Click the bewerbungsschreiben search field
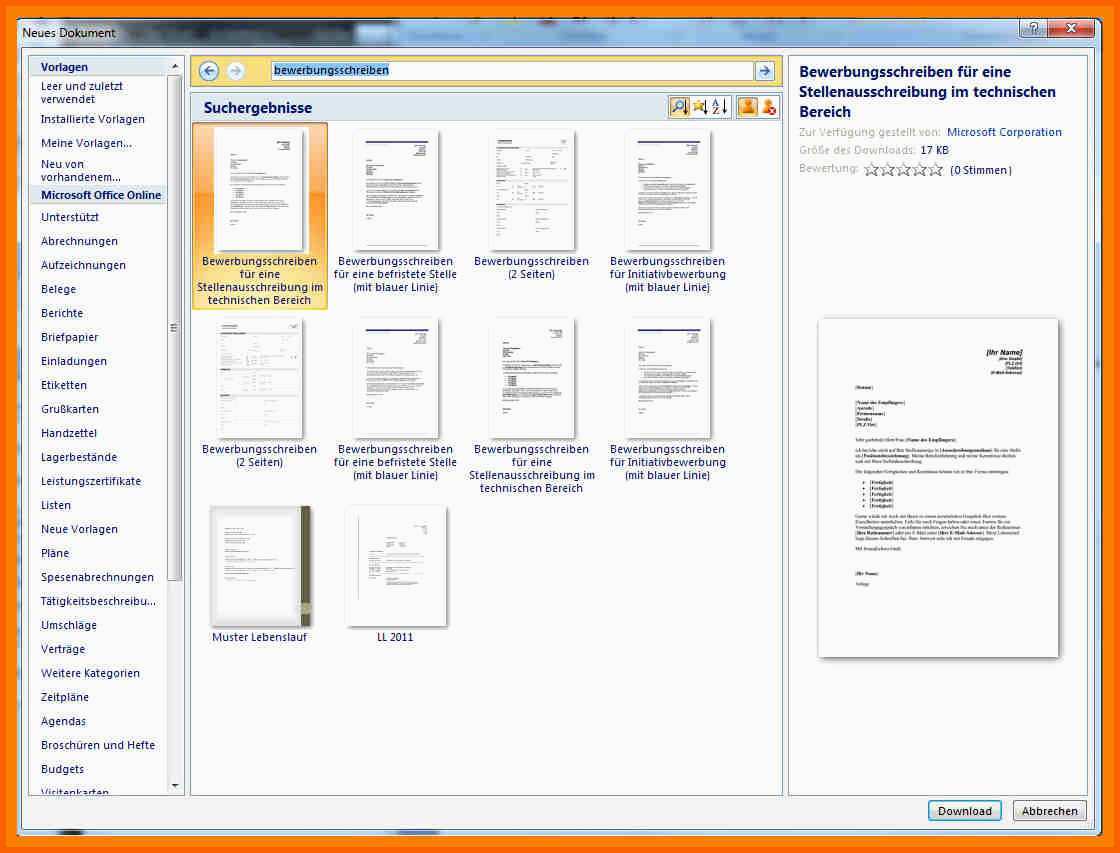This screenshot has width=1120, height=853. click(x=511, y=71)
